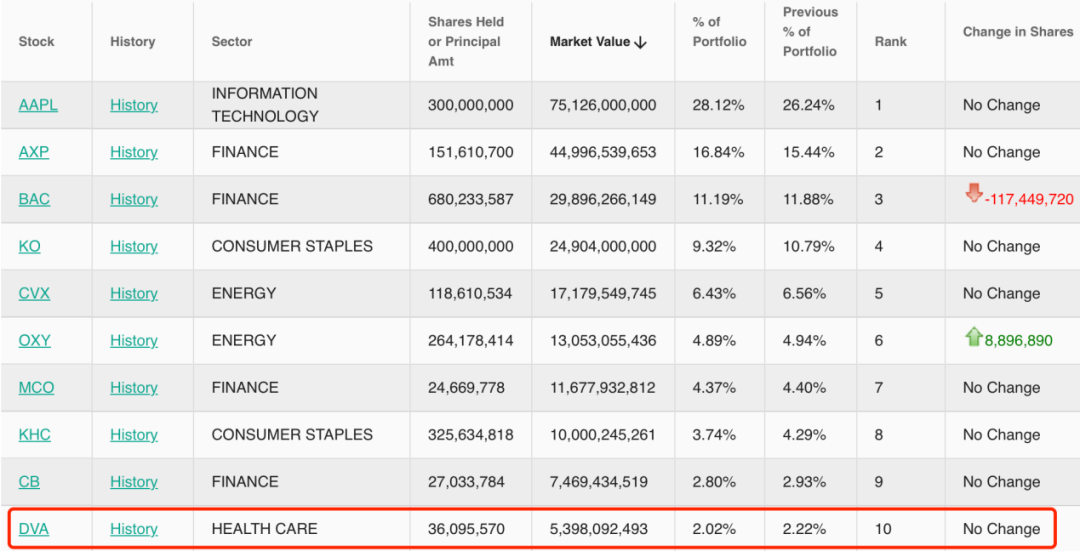1080x551 pixels.
Task: Open the DVA stock link
Action: (33, 529)
